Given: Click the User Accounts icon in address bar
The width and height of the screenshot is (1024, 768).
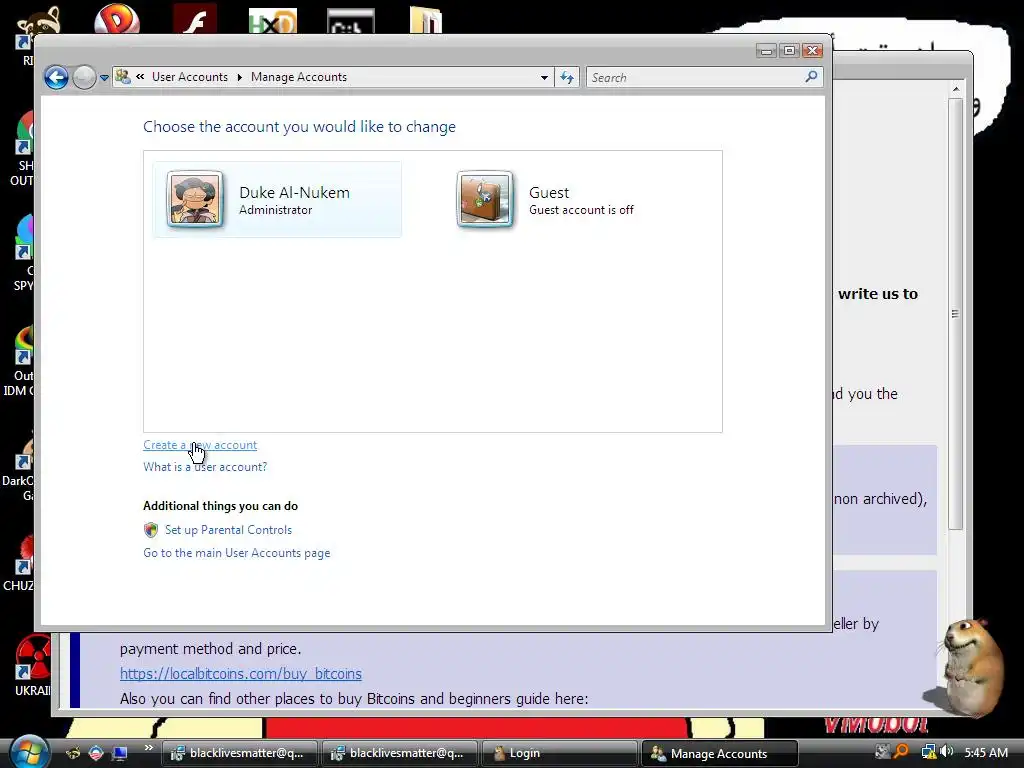Looking at the screenshot, I should pos(123,77).
